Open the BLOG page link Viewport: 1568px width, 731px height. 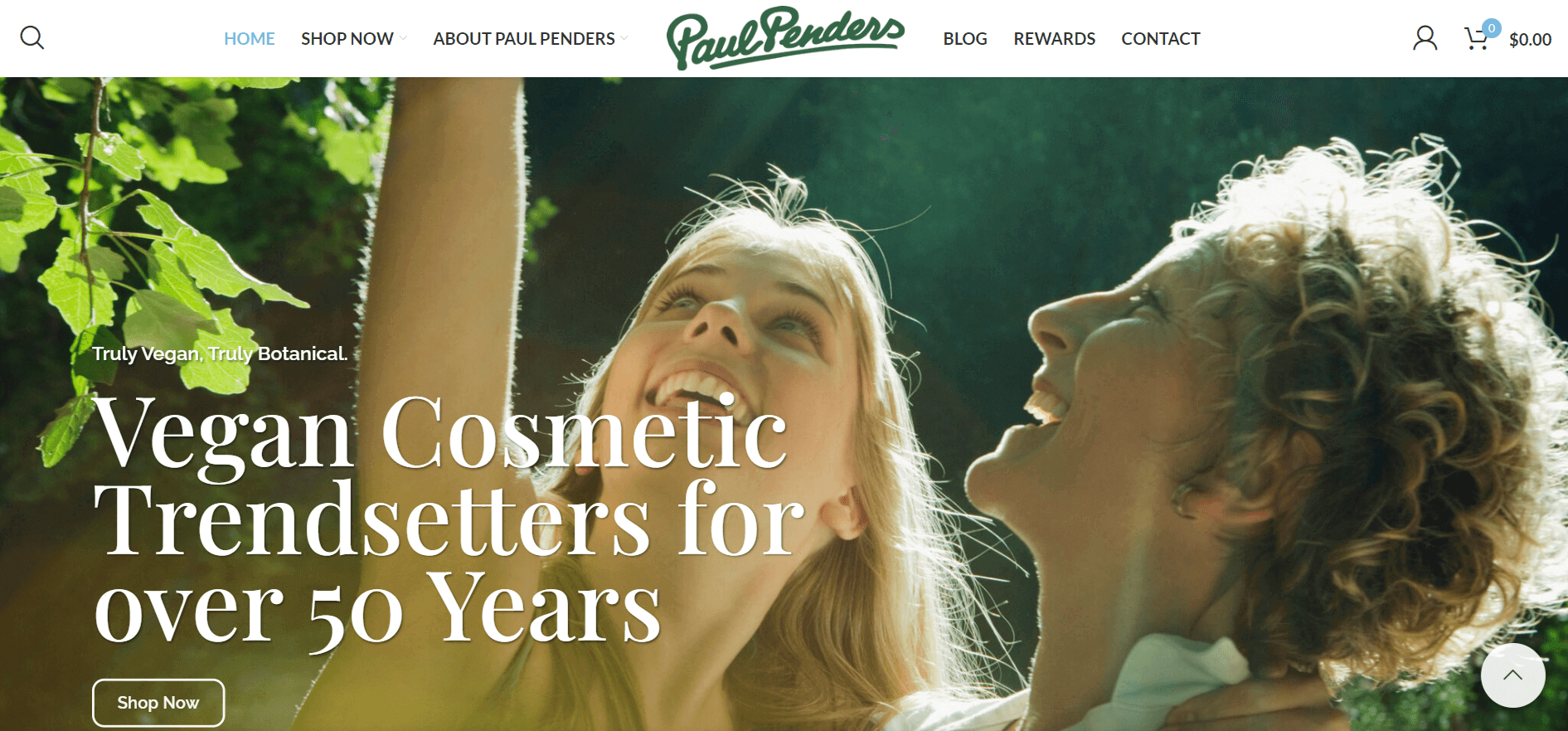(965, 39)
